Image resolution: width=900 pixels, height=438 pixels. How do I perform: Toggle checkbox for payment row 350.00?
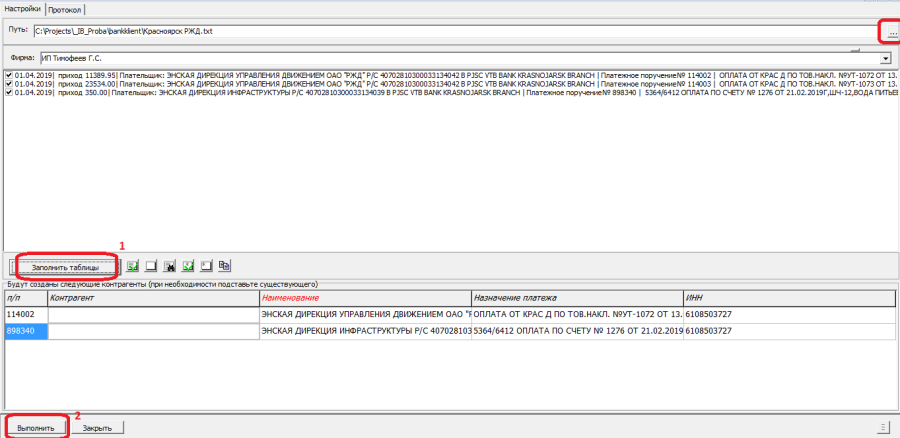coord(9,93)
